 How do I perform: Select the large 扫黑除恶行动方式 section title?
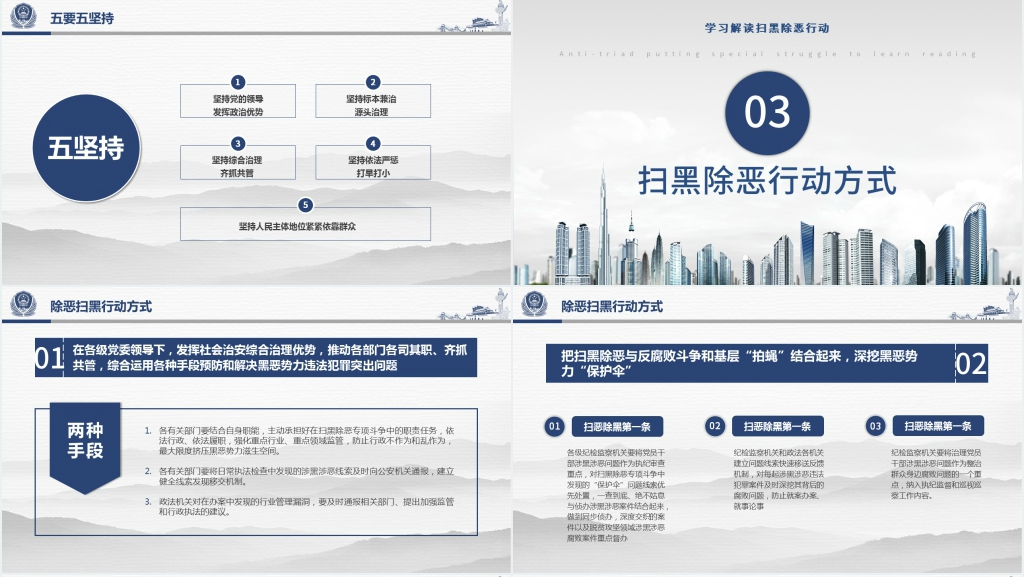coord(768,182)
